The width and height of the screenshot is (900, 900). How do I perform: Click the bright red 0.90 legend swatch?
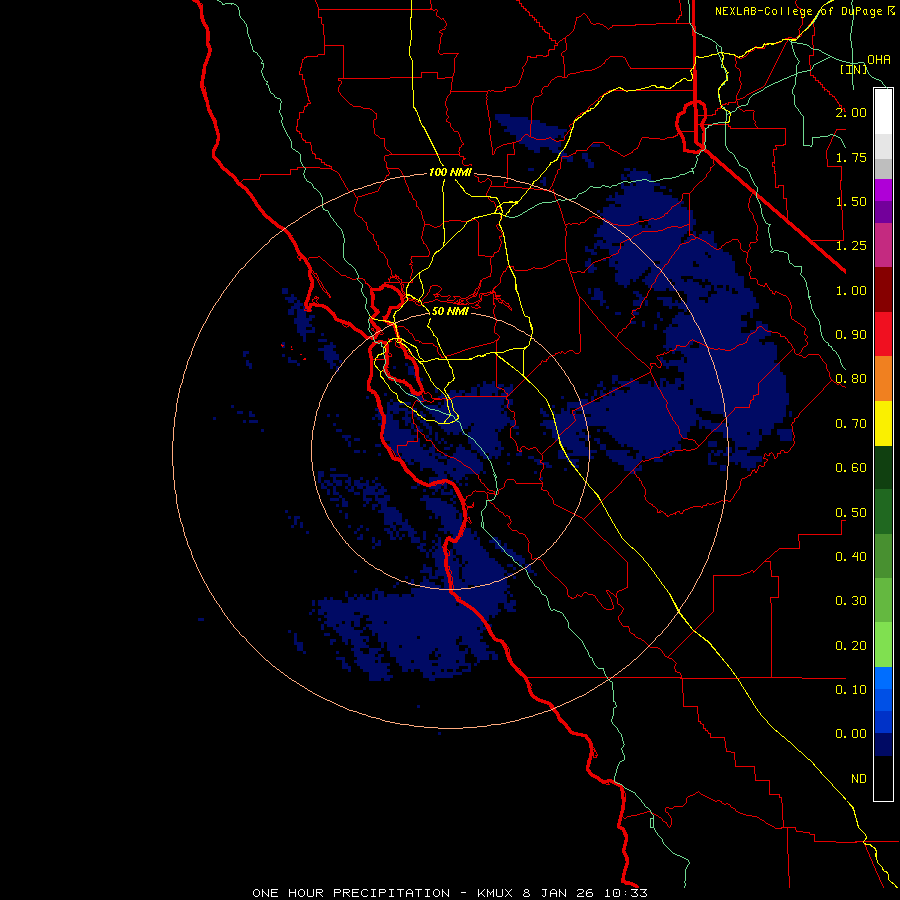[x=883, y=334]
